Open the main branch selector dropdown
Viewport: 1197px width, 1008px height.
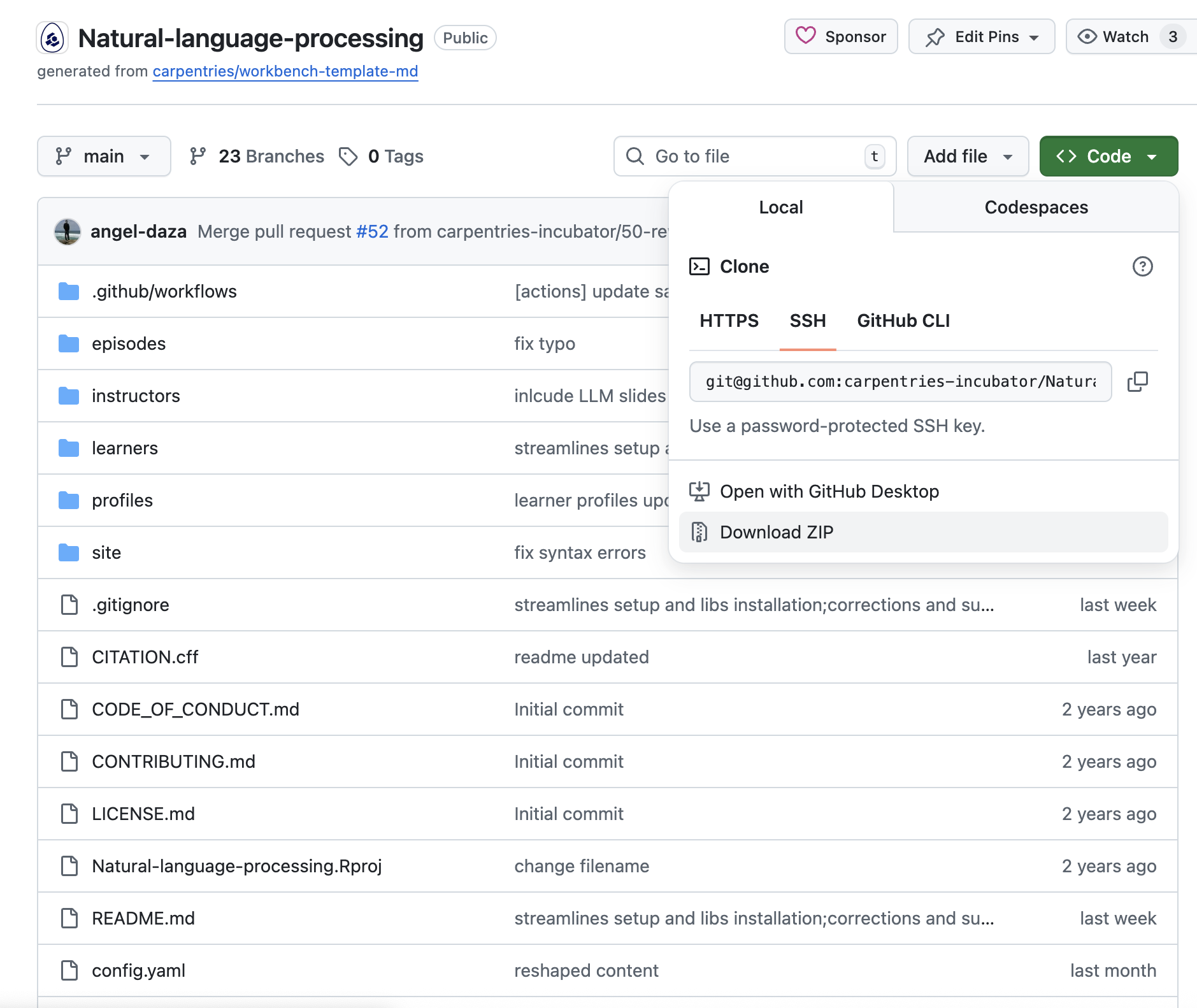tap(104, 157)
